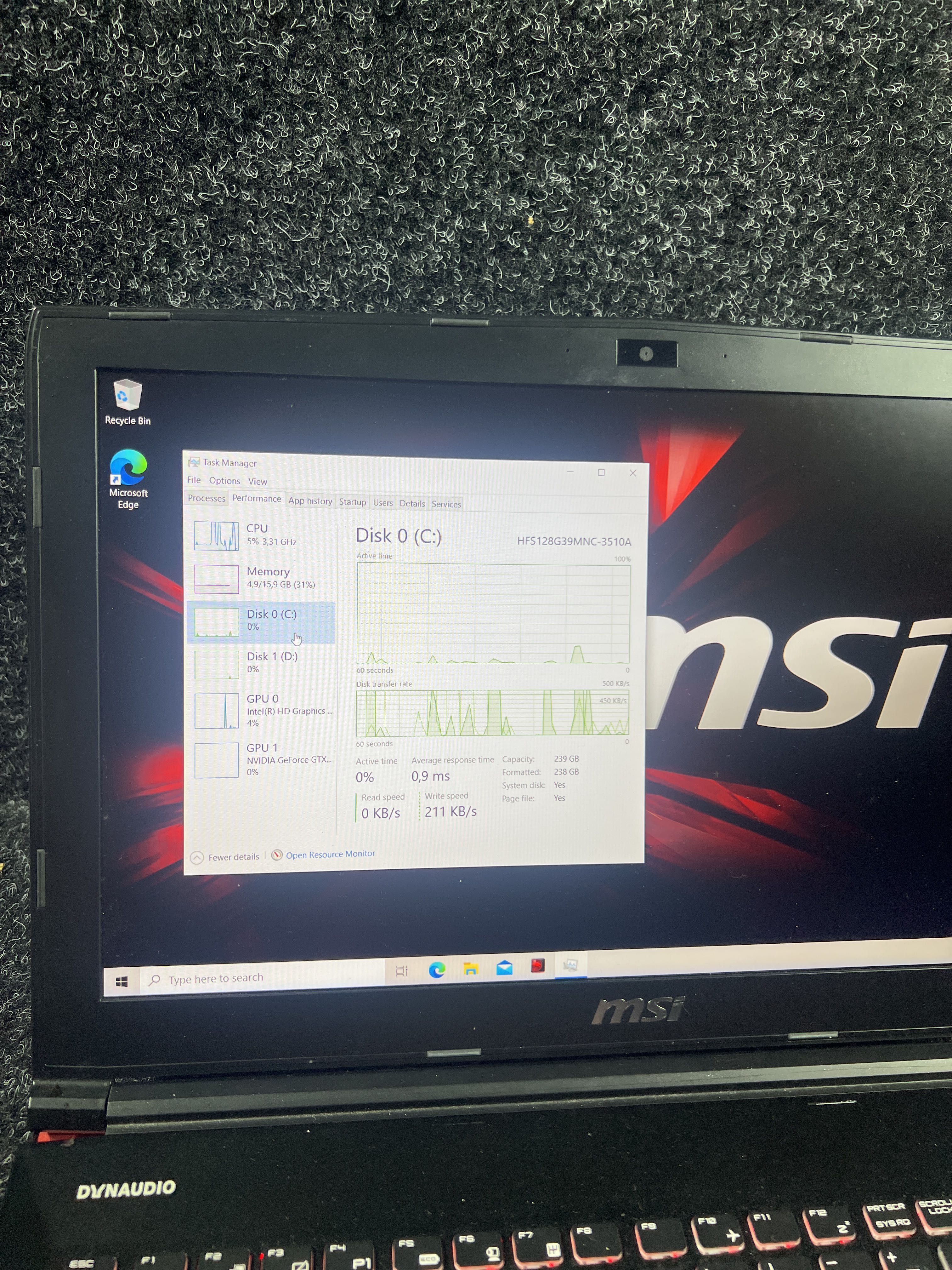Go to the Services tab
952x1270 pixels.
coord(446,504)
